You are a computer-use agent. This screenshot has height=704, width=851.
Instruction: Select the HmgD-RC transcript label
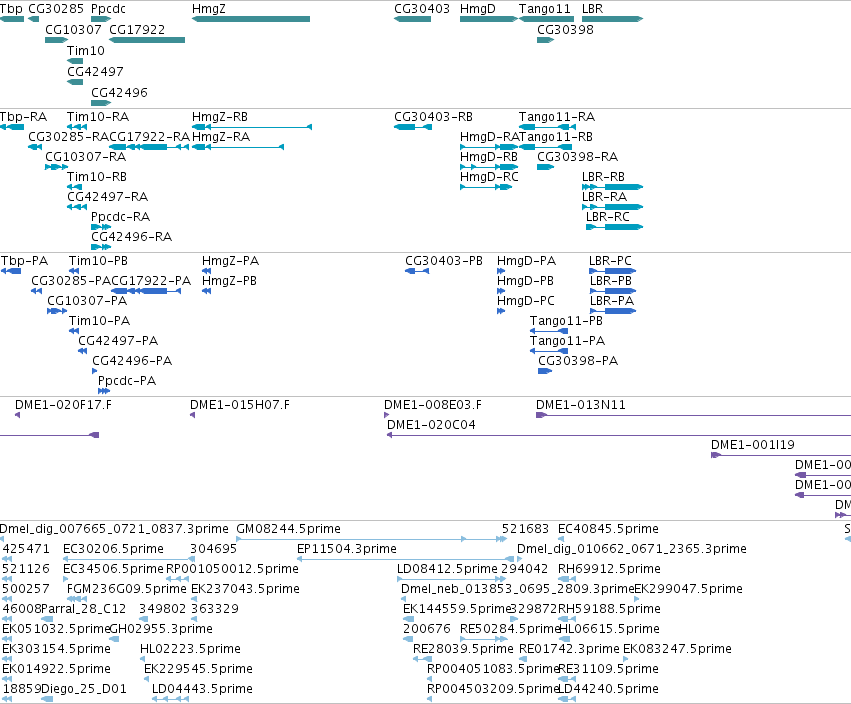click(x=489, y=177)
